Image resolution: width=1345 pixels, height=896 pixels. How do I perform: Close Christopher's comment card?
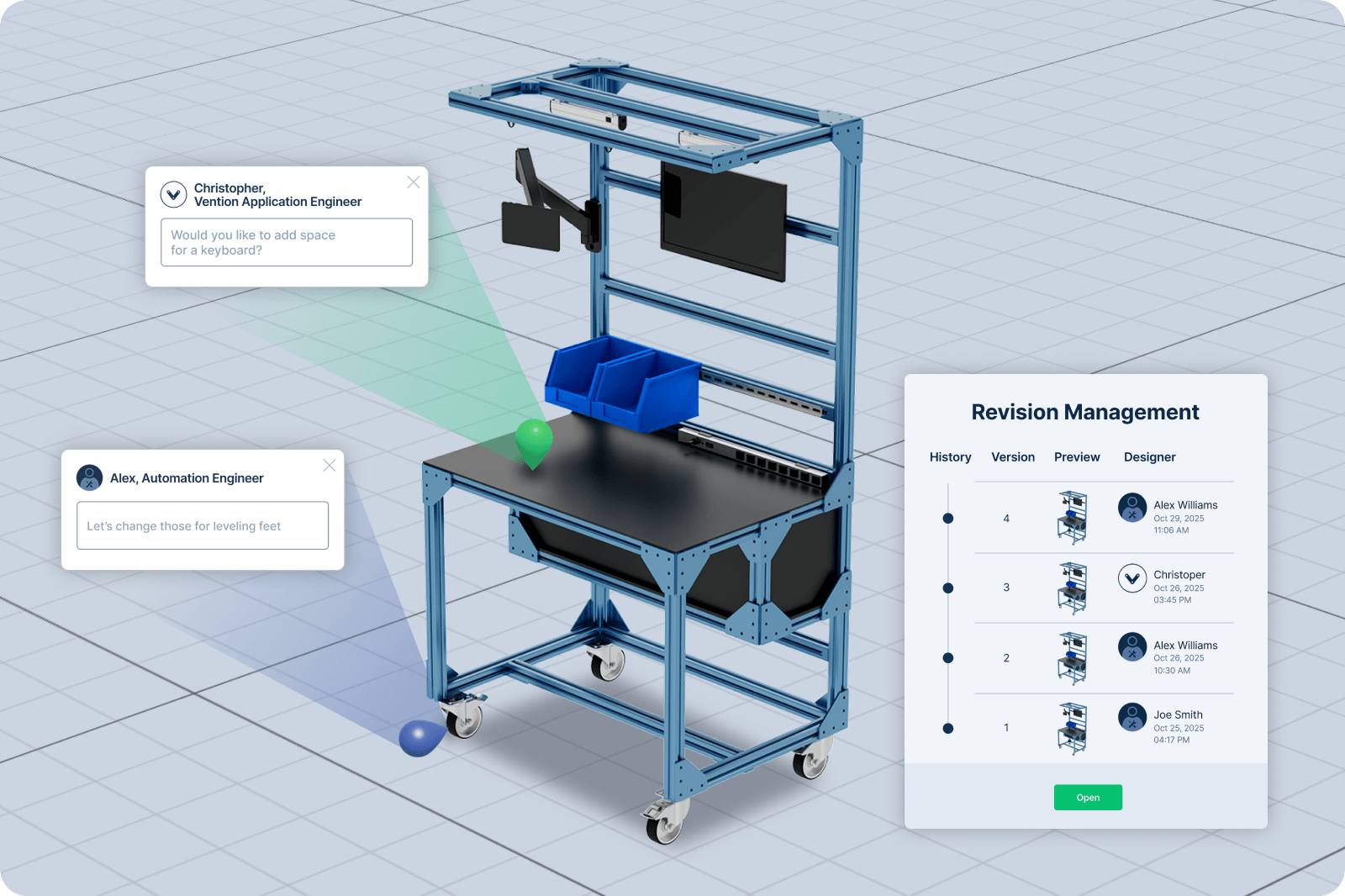coord(413,182)
